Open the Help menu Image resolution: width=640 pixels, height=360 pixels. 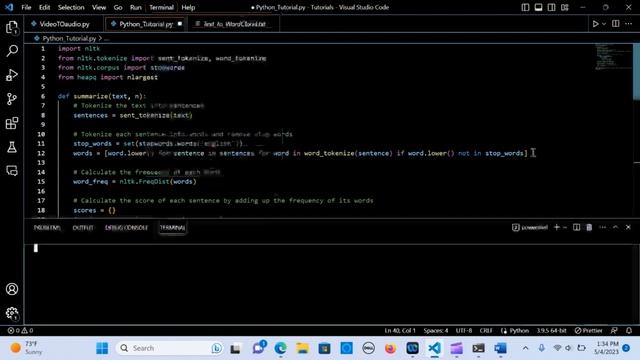pos(188,7)
